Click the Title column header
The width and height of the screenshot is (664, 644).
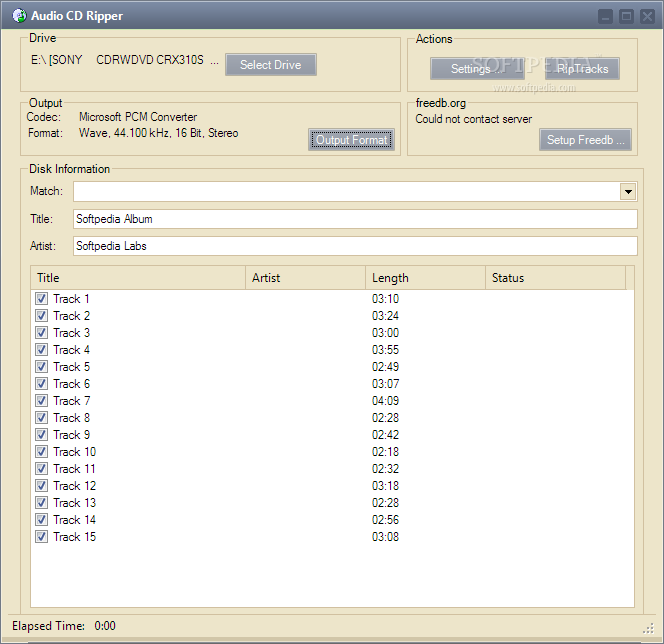tap(138, 278)
